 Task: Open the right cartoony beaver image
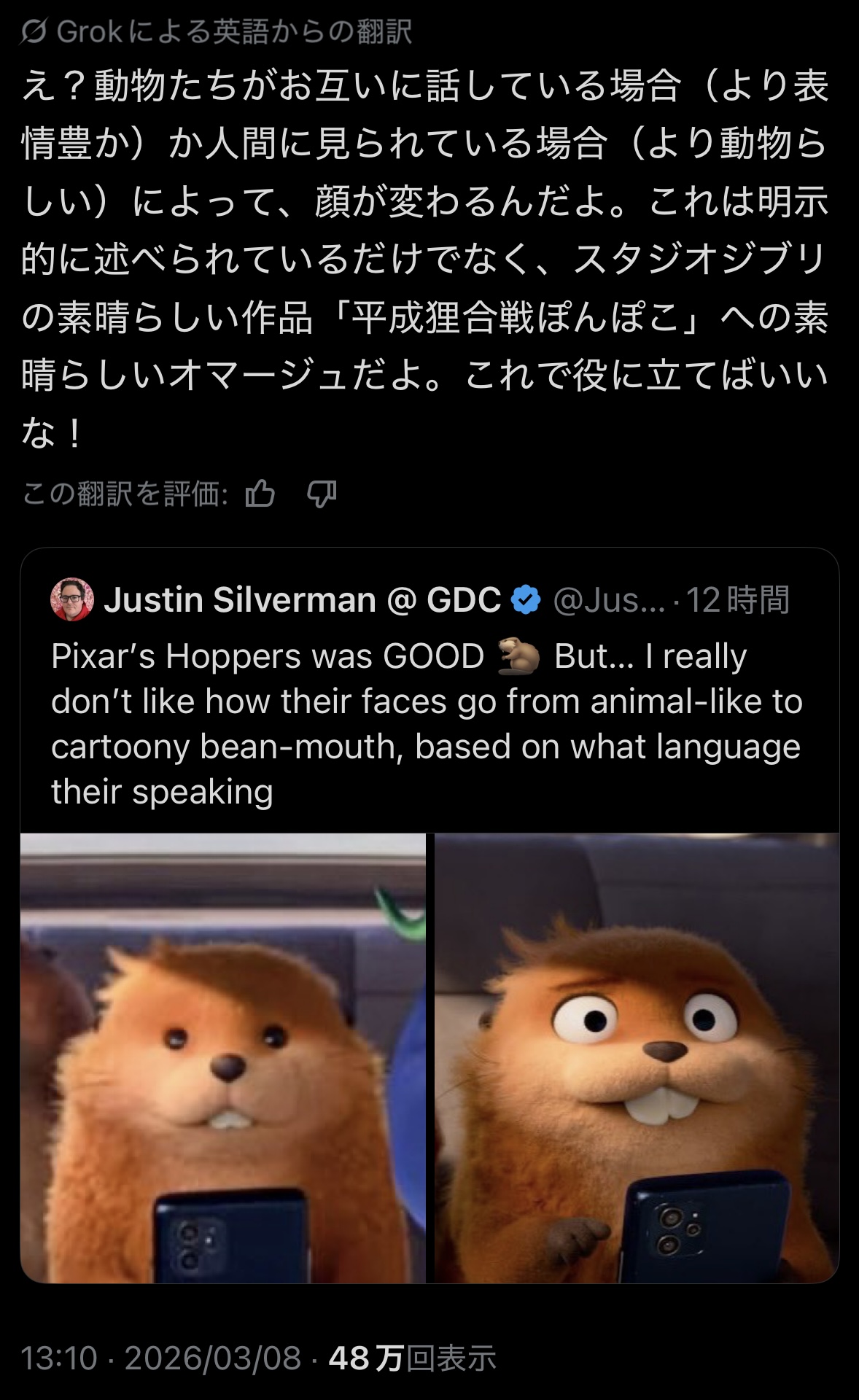[x=637, y=1058]
